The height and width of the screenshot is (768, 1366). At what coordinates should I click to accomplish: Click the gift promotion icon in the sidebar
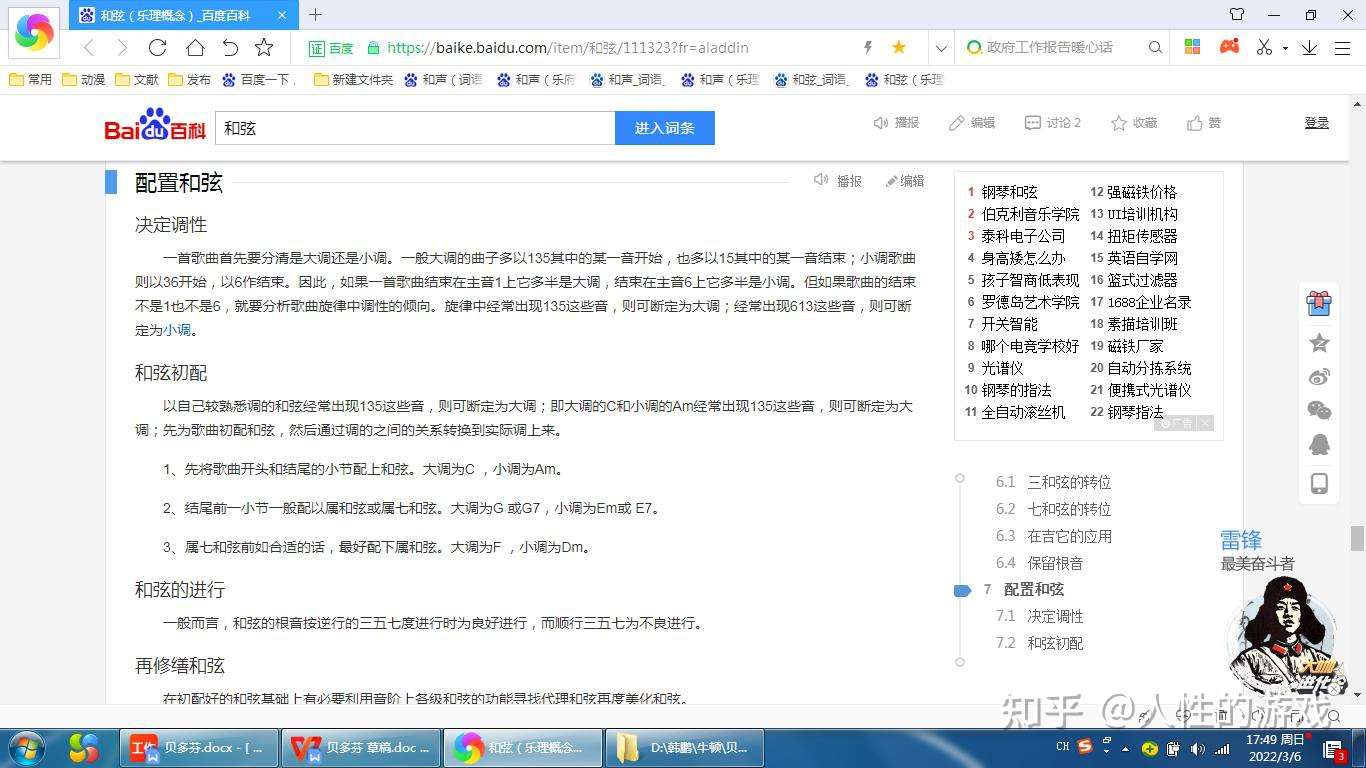click(x=1319, y=304)
